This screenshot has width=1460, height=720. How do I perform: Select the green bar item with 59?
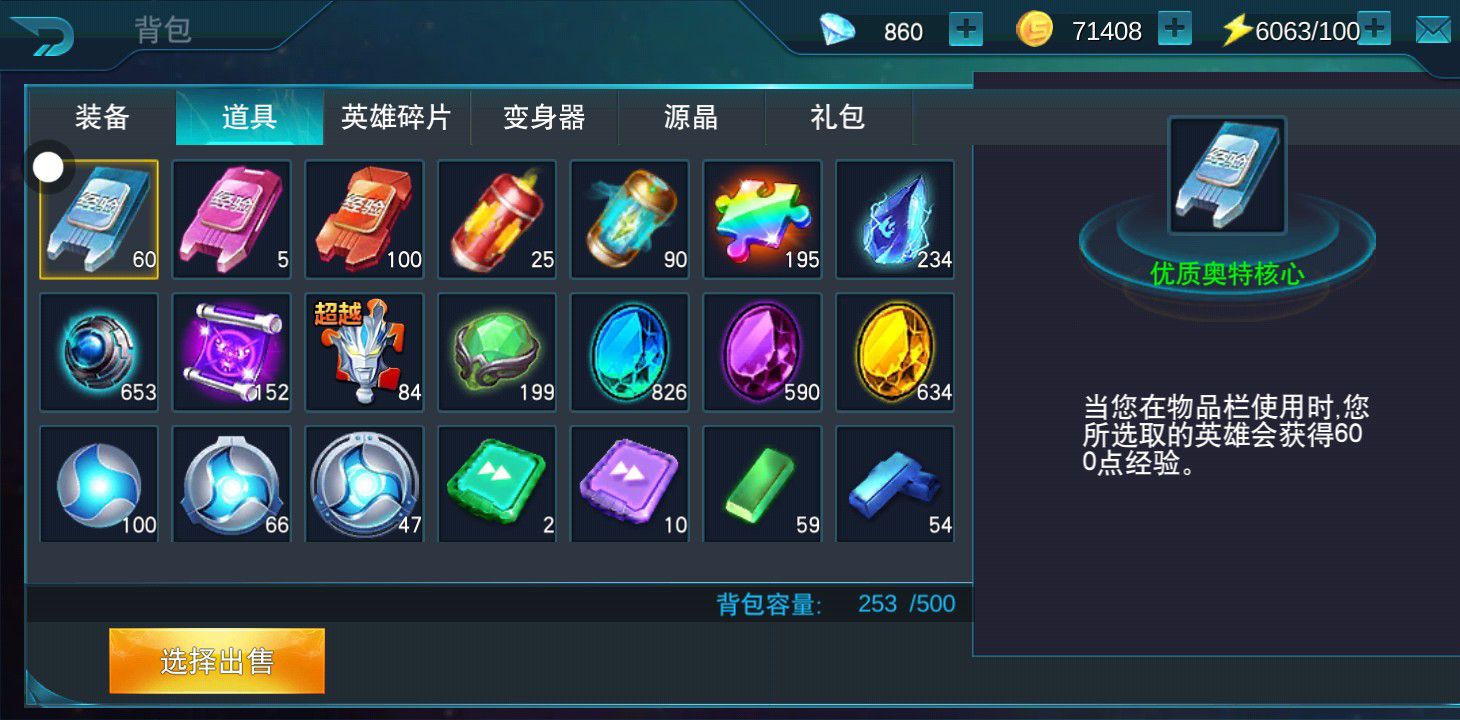pos(762,484)
